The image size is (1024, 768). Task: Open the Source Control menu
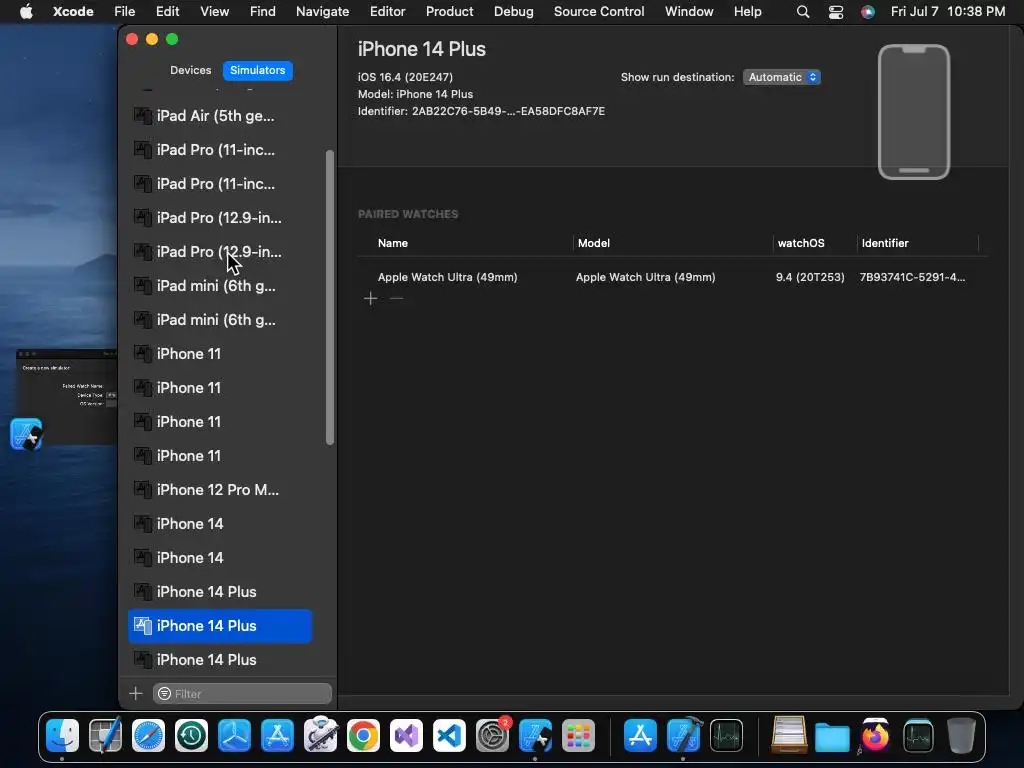click(x=599, y=11)
